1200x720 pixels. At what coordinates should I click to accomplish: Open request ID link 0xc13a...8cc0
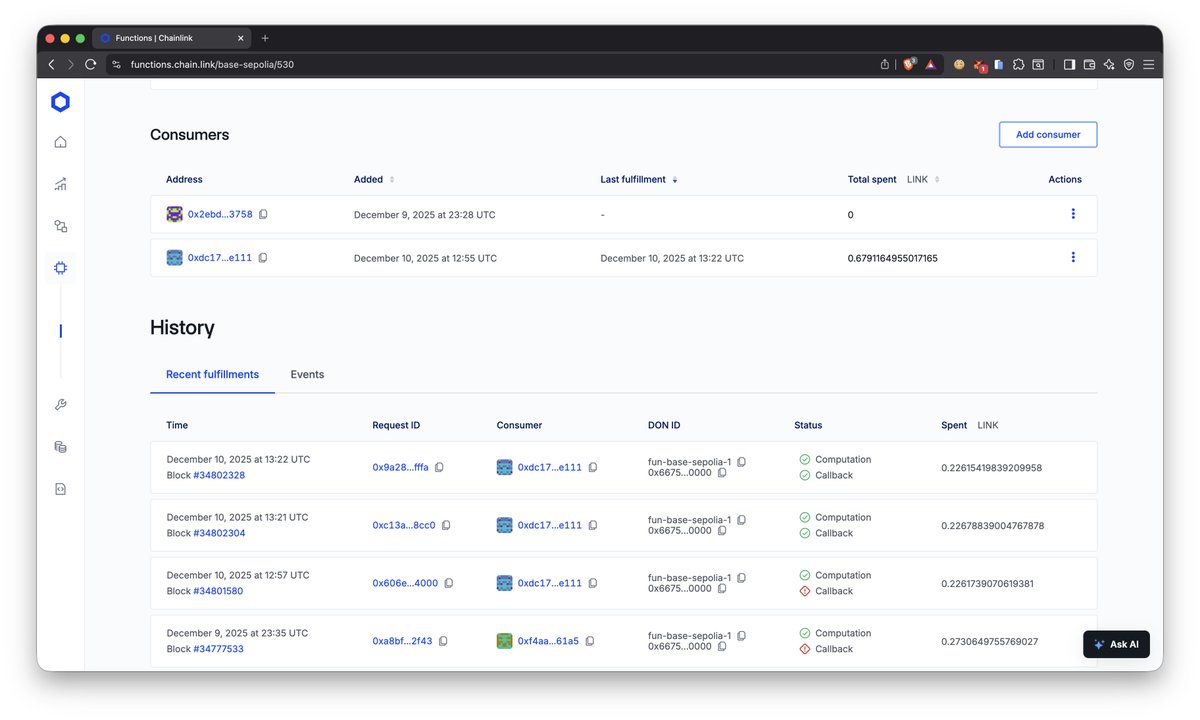(x=404, y=525)
